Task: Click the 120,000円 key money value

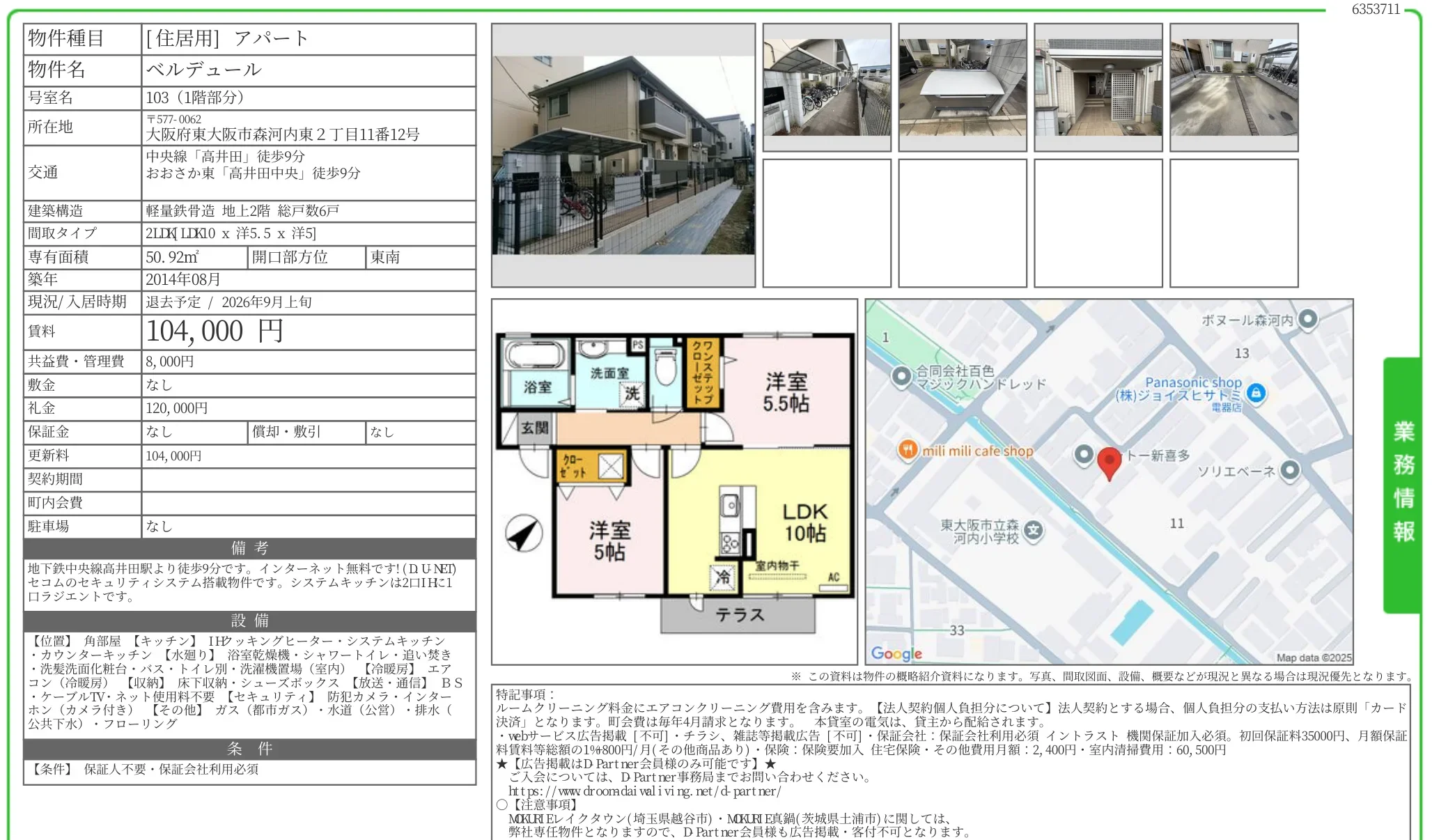Action: coord(177,408)
